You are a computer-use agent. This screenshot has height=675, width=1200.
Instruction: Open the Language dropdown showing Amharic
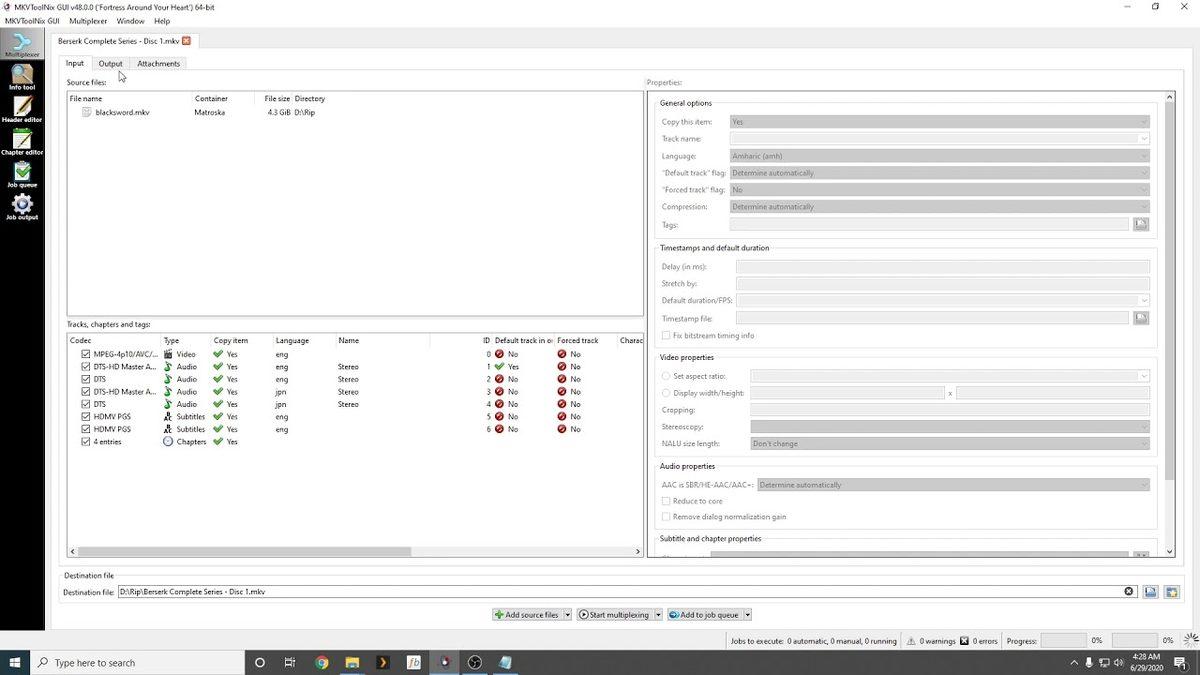point(1143,156)
